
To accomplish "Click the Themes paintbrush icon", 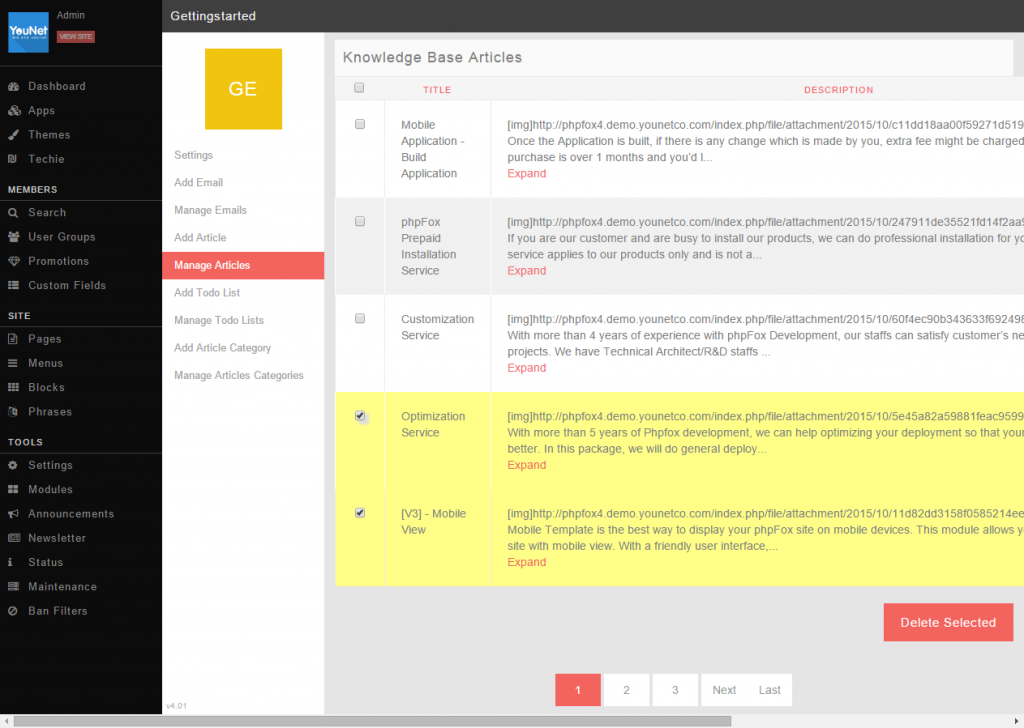I will tap(13, 135).
